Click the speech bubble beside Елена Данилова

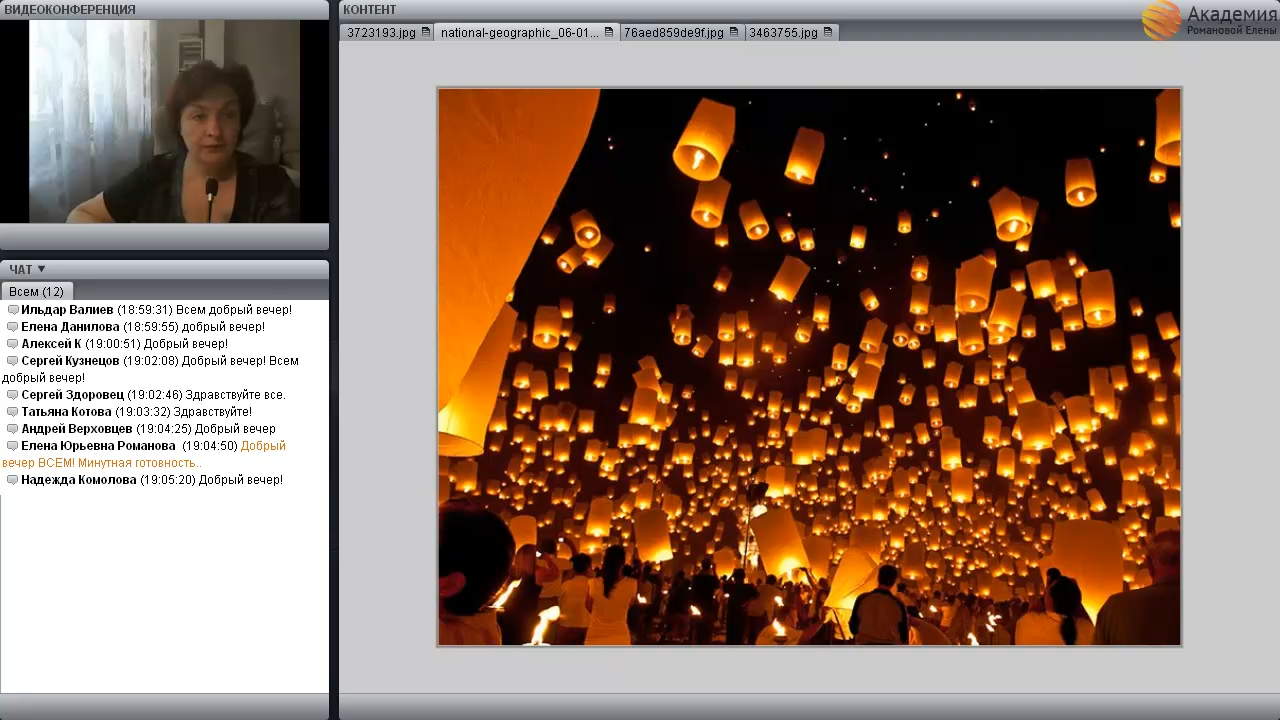(x=13, y=327)
